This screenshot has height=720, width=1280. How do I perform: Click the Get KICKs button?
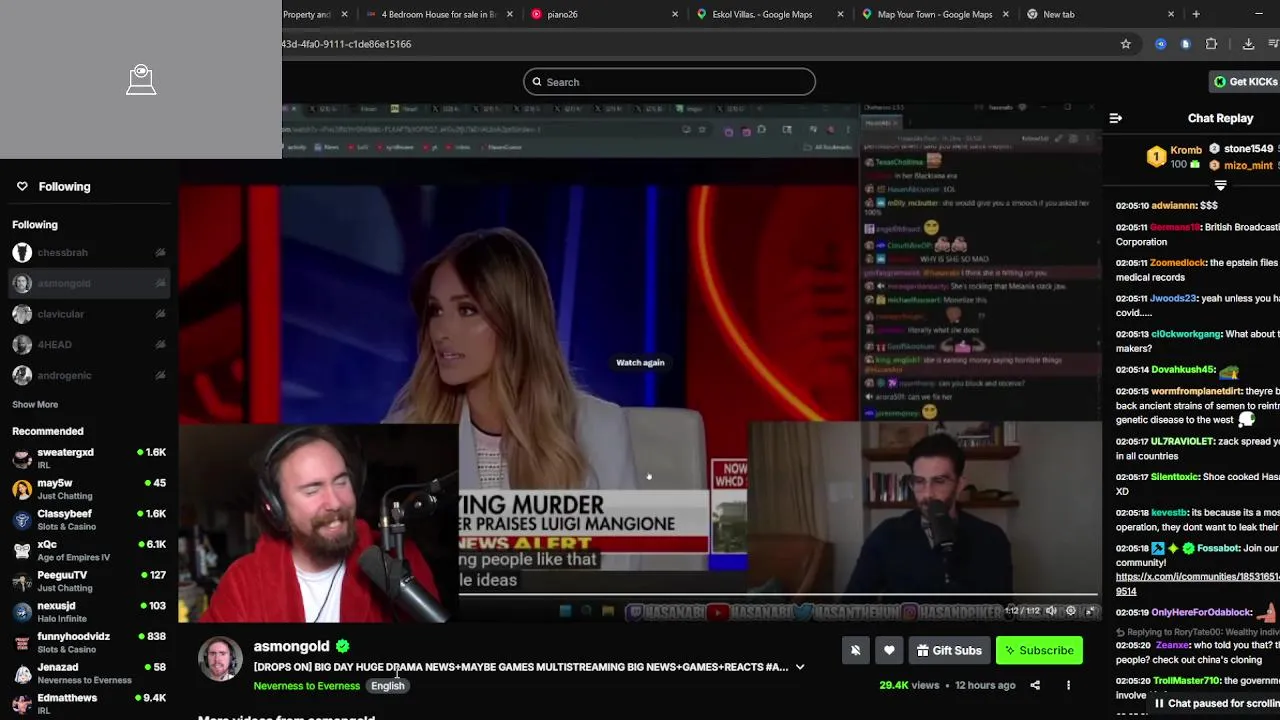point(1245,82)
